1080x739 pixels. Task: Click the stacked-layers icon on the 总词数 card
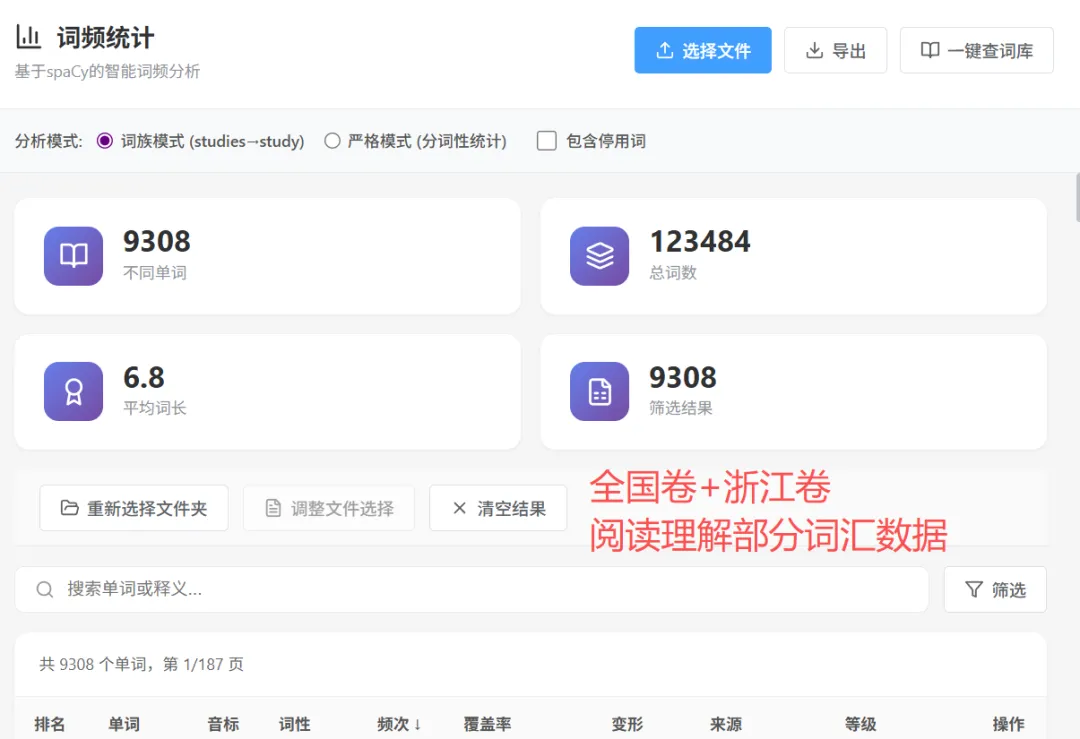(599, 256)
